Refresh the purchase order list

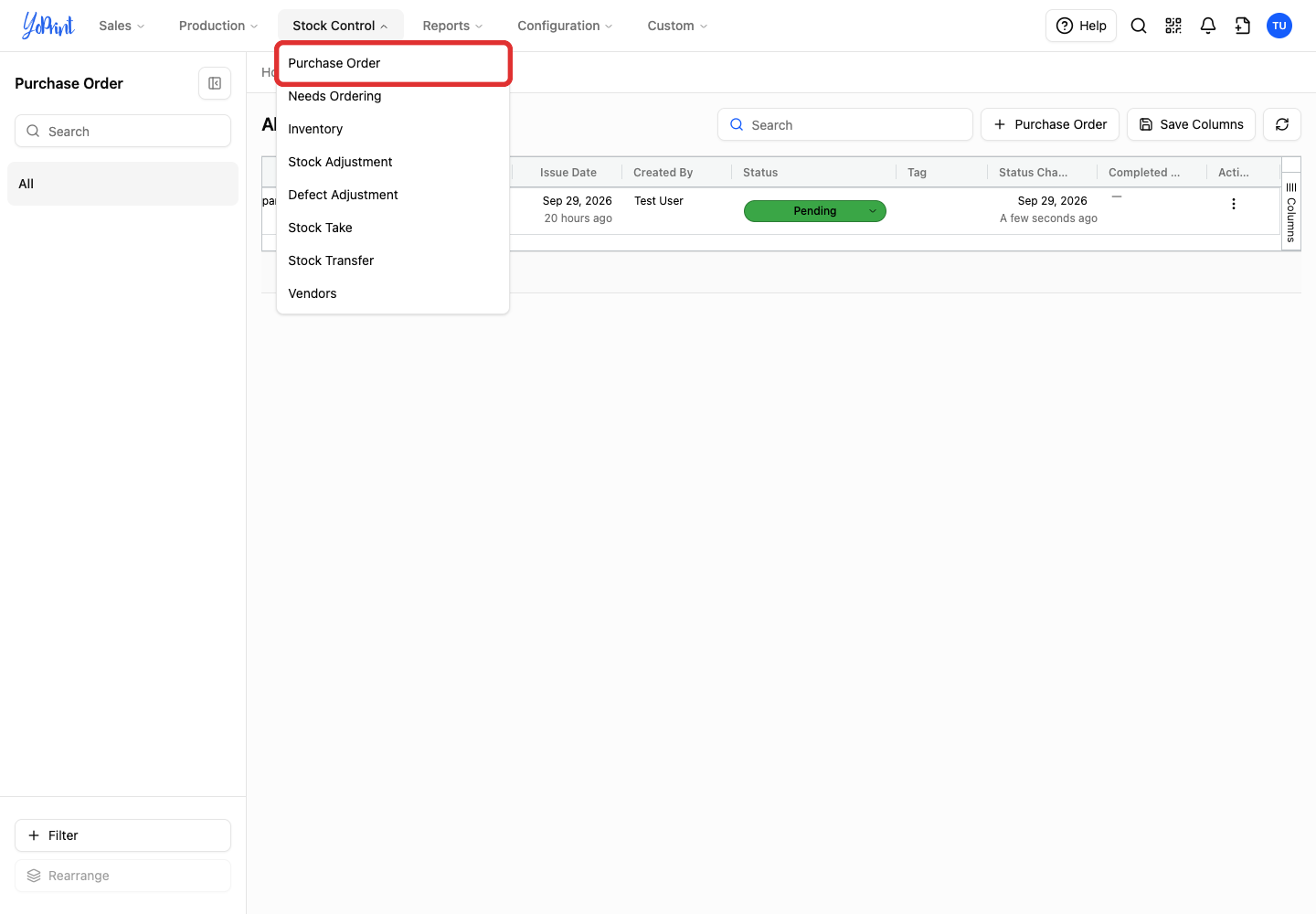click(x=1282, y=124)
